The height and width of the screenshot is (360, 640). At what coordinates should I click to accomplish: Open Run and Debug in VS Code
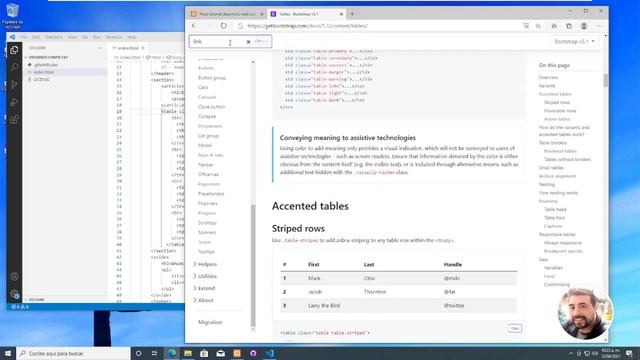(14, 102)
